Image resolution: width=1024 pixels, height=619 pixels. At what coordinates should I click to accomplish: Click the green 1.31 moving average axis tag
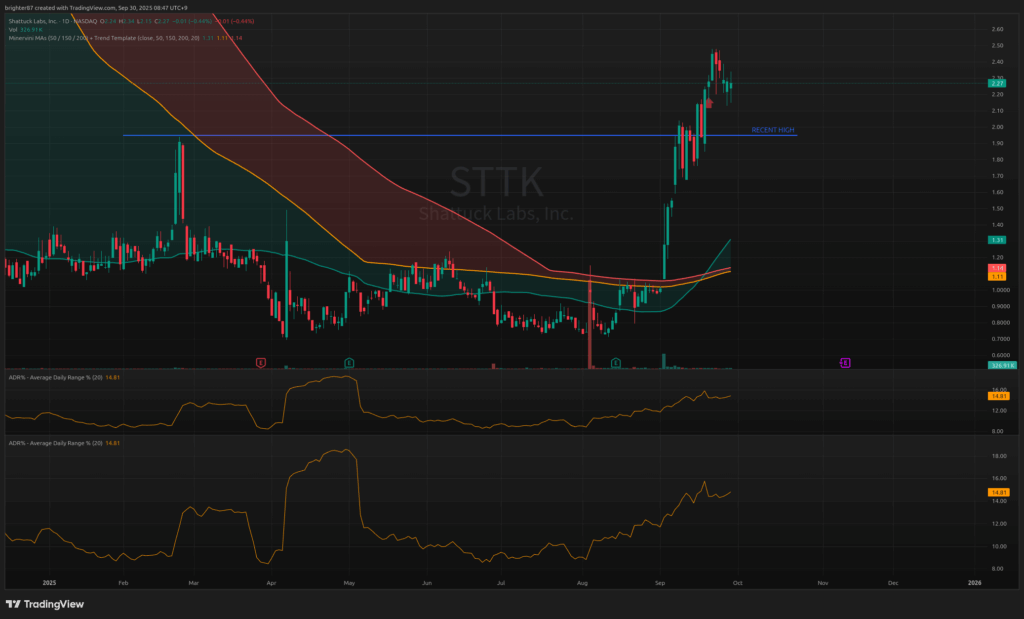click(997, 240)
